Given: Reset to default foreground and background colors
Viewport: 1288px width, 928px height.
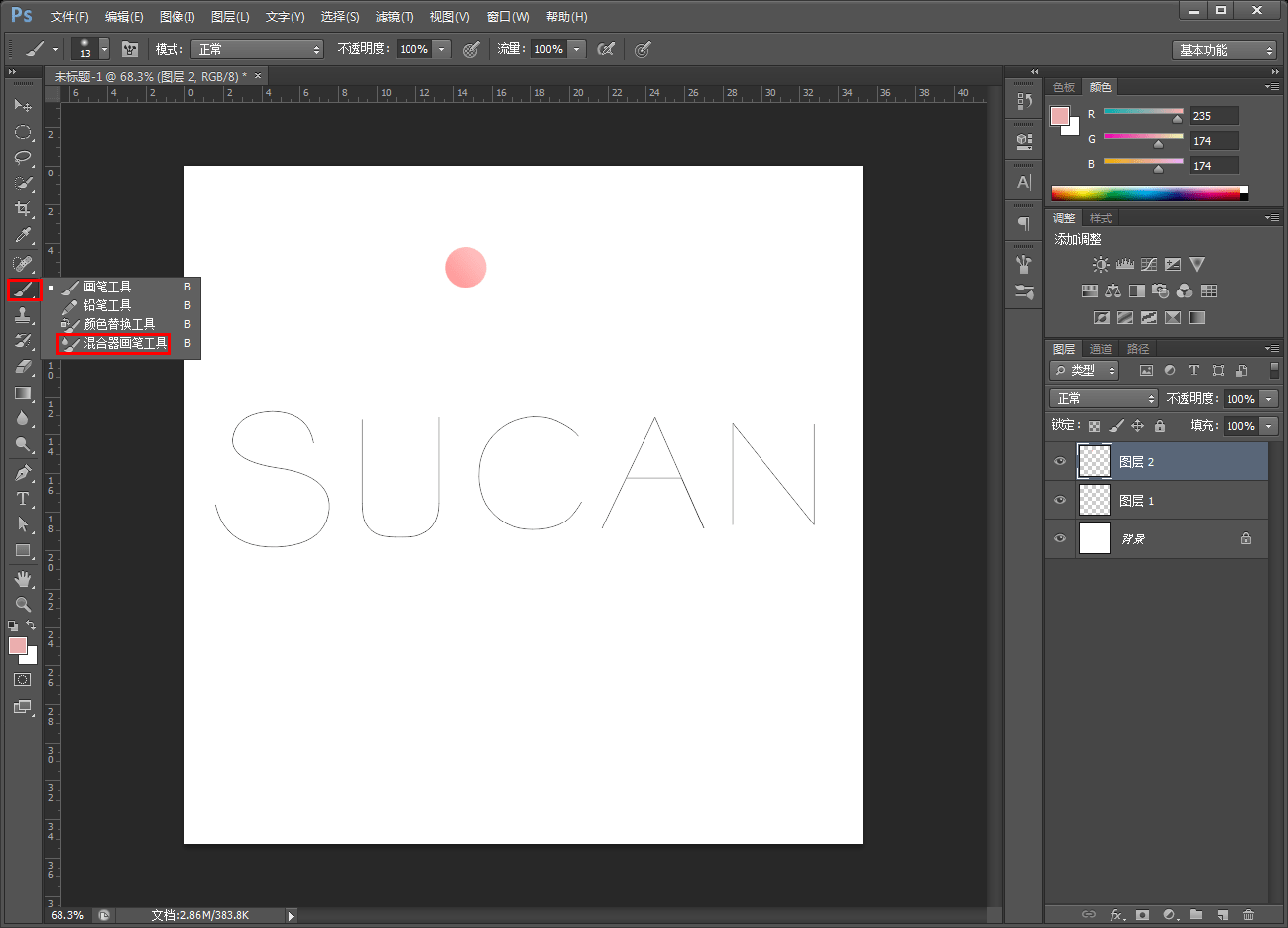Looking at the screenshot, I should tap(13, 626).
